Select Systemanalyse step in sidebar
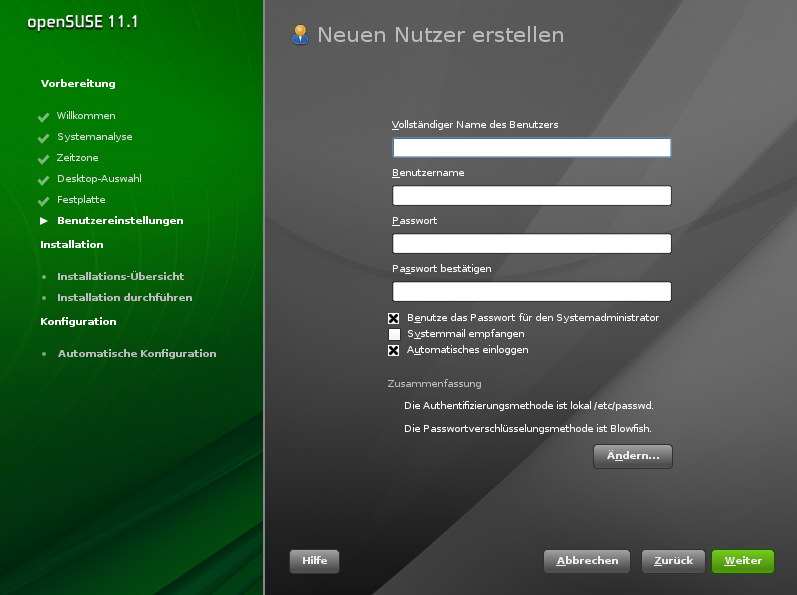This screenshot has width=797, height=595. coord(95,137)
